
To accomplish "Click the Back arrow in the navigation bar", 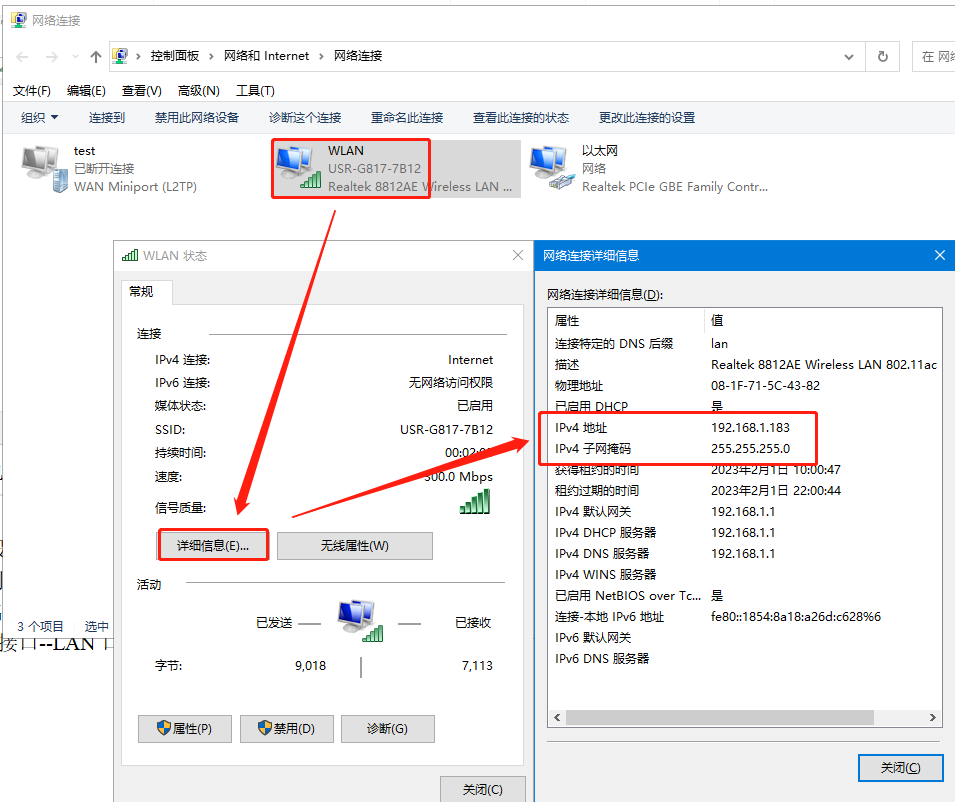I will tap(22, 57).
